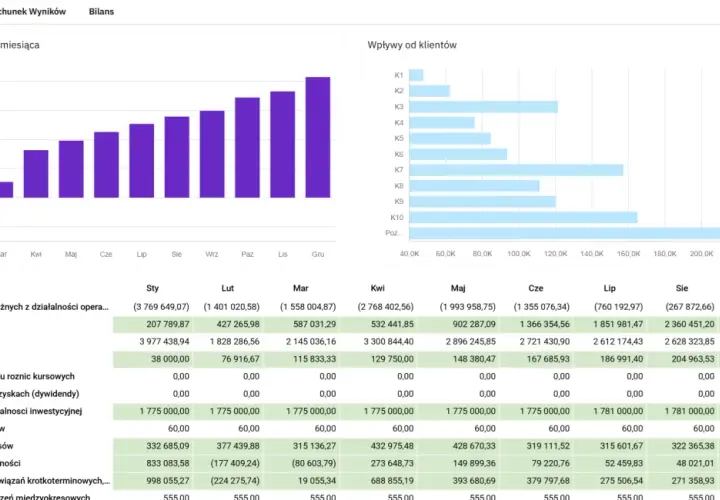Screen dimensions: 720x500
Task: Click the K1 bar in client inflows chart
Action: (x=416, y=75)
